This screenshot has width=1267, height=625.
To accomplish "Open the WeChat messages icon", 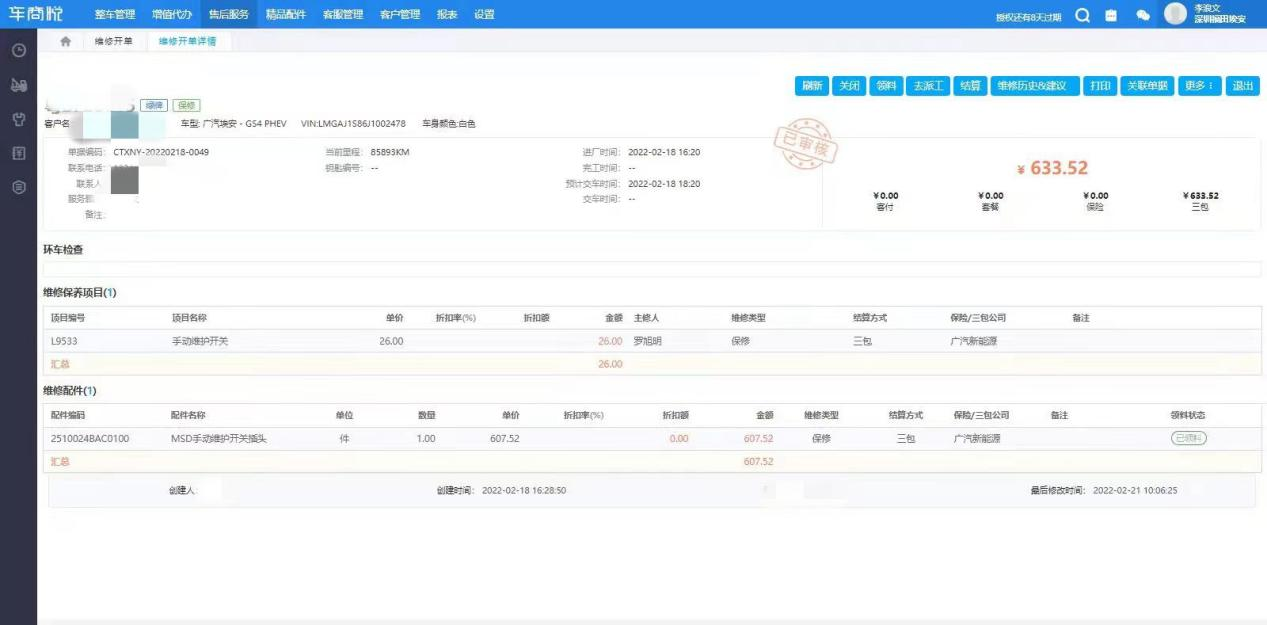I will pyautogui.click(x=1142, y=15).
